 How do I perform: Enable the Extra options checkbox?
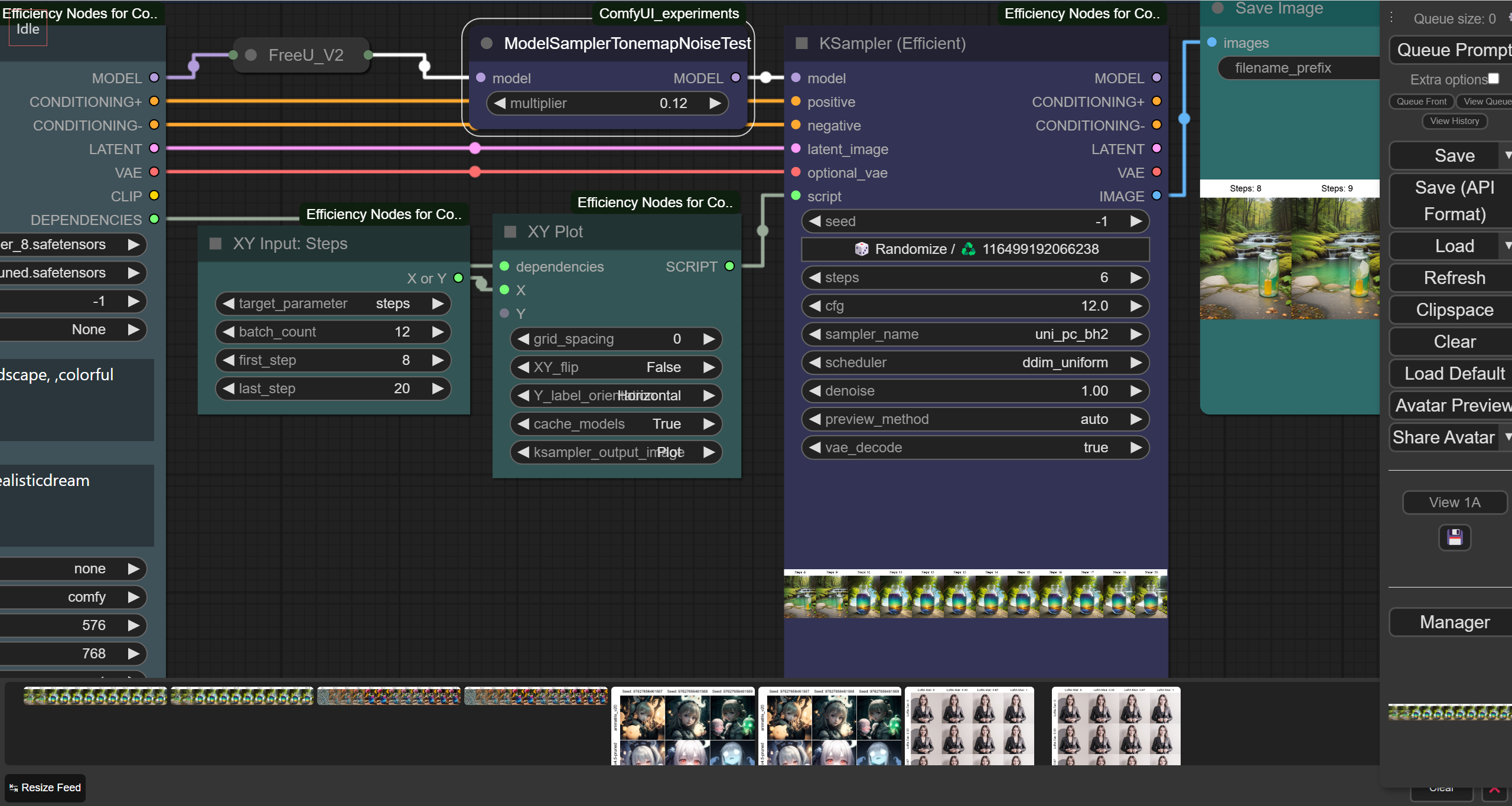(1493, 79)
